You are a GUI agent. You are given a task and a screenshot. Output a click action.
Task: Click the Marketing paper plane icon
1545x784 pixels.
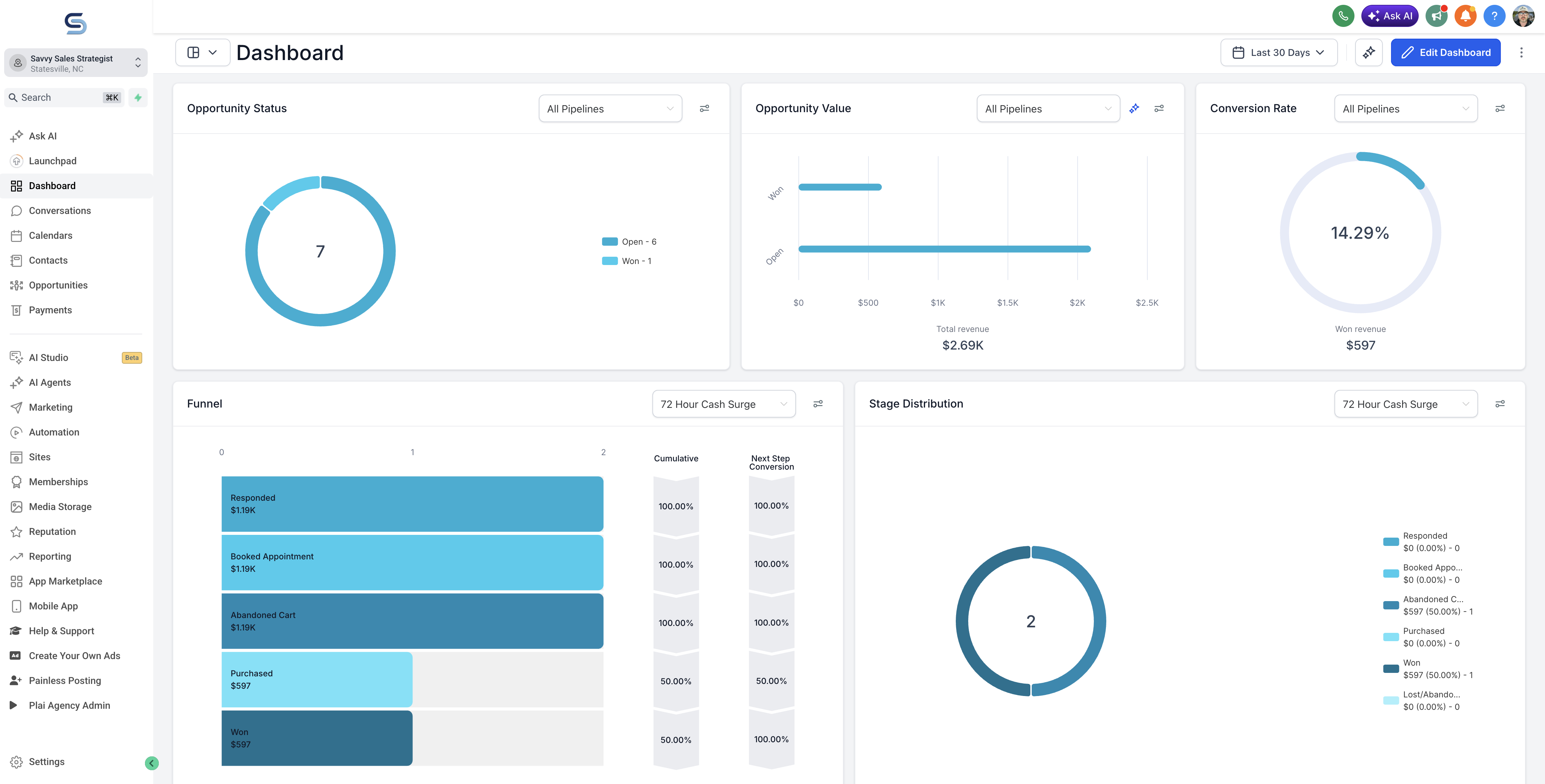16,408
